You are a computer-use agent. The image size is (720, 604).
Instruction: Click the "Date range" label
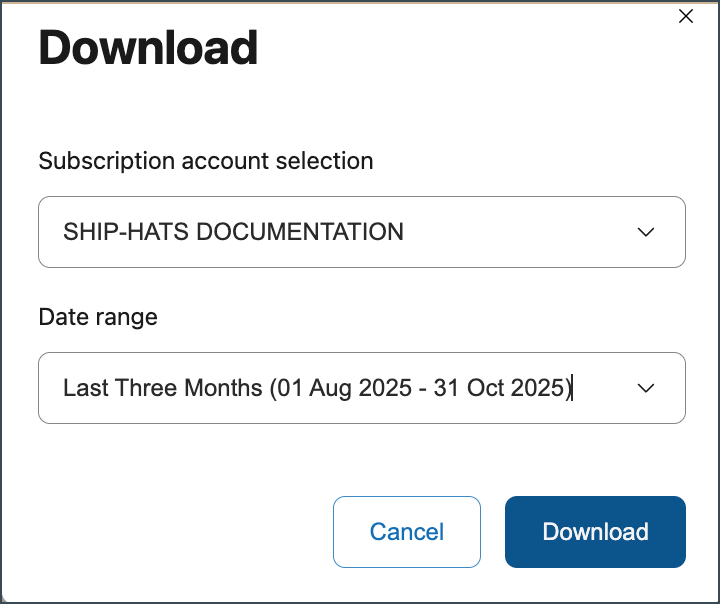pos(98,317)
